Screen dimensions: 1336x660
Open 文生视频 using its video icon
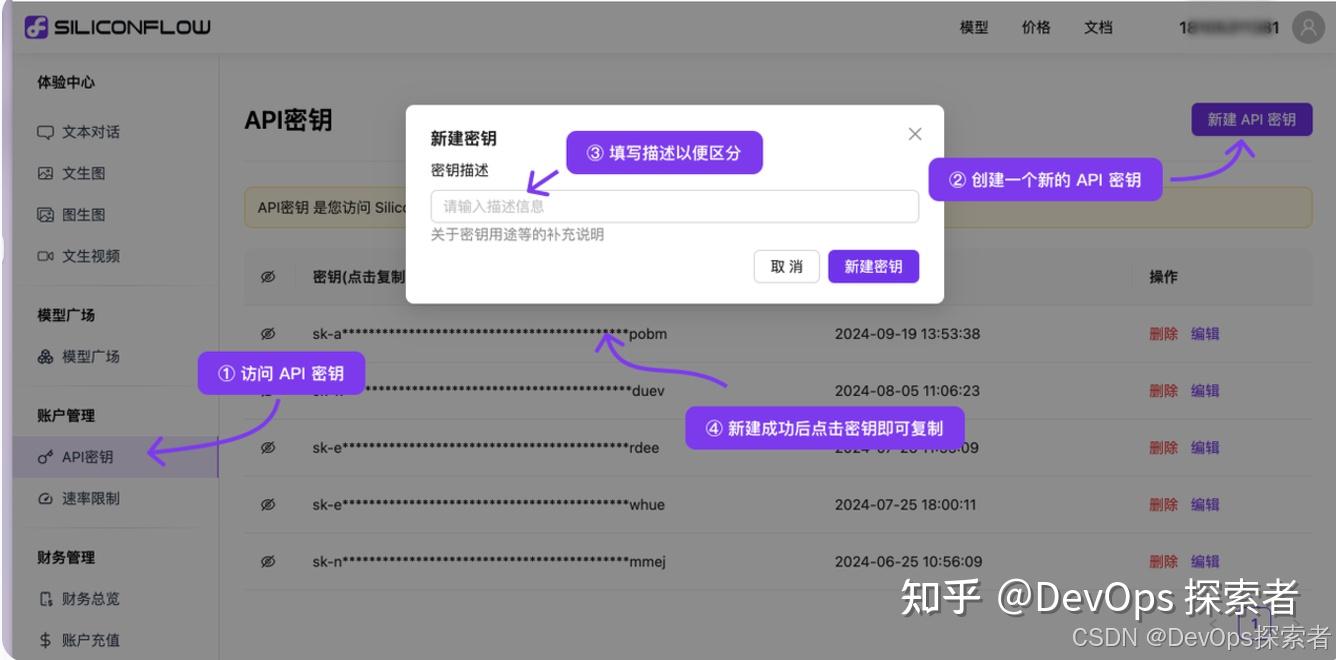coord(46,256)
